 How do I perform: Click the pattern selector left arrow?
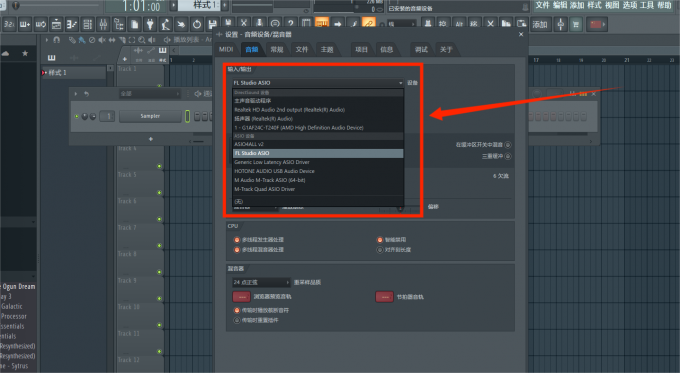(x=173, y=5)
